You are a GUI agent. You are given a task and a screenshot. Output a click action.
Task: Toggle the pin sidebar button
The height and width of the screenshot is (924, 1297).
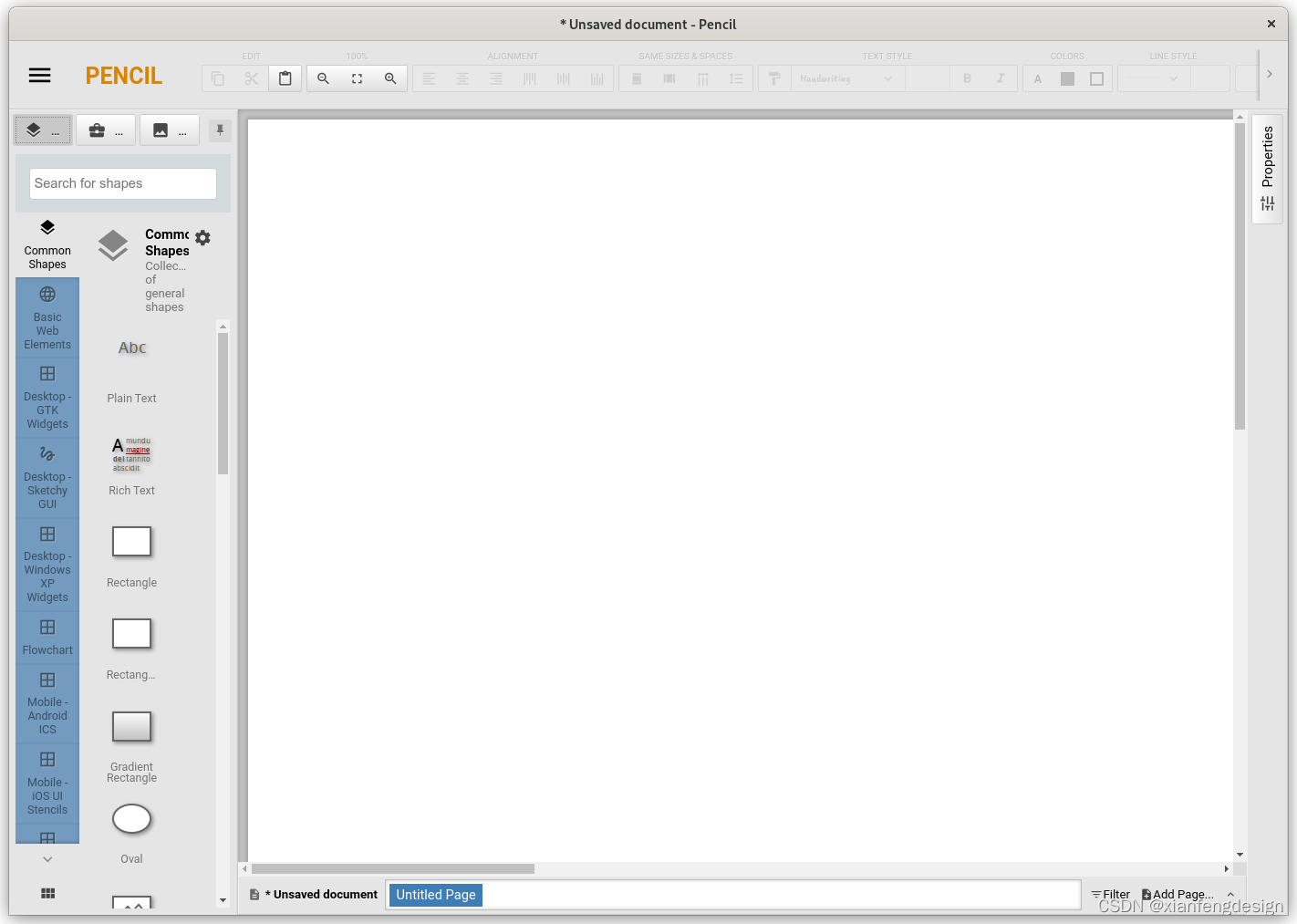tap(220, 130)
